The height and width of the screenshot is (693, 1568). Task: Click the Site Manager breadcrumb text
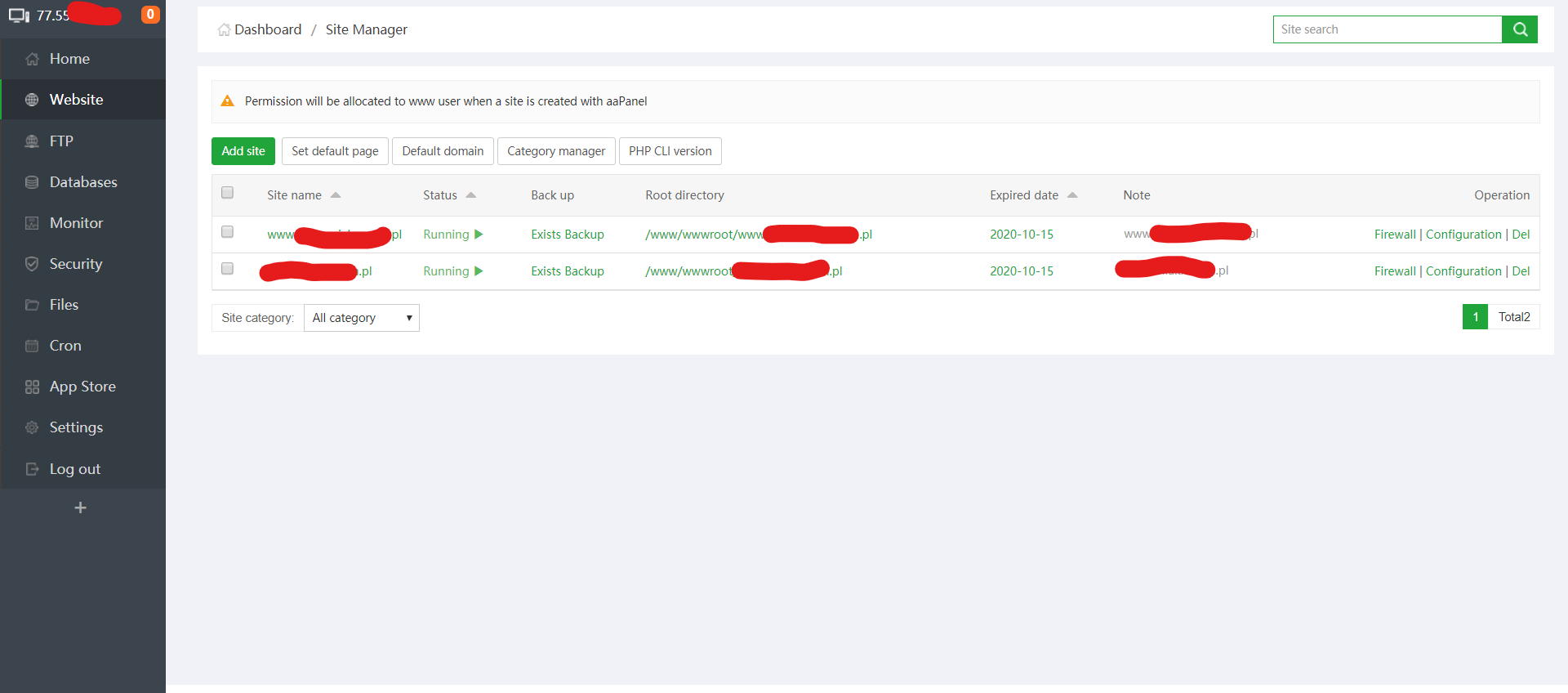(367, 29)
